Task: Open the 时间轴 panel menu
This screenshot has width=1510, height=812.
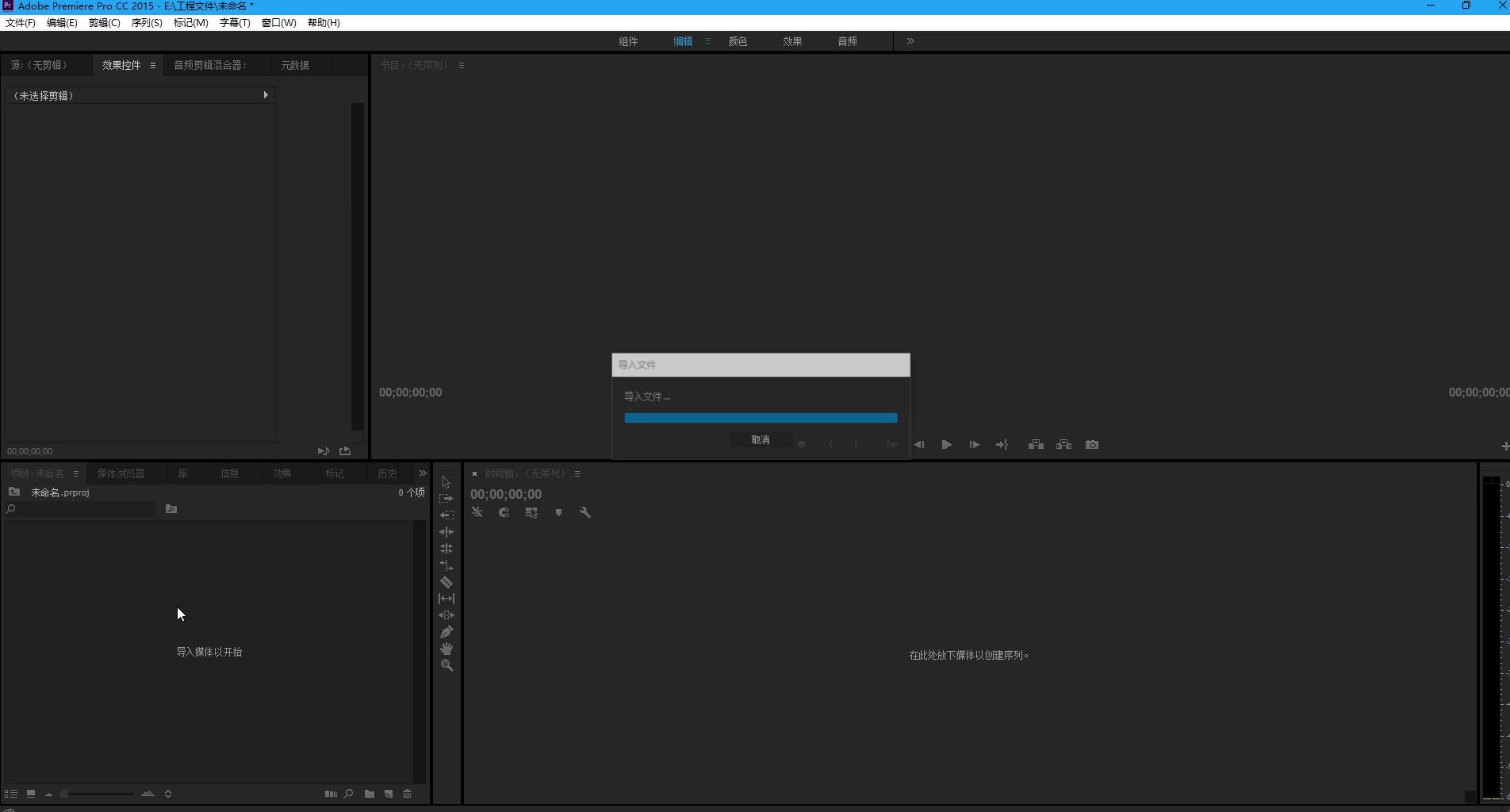Action: click(577, 473)
